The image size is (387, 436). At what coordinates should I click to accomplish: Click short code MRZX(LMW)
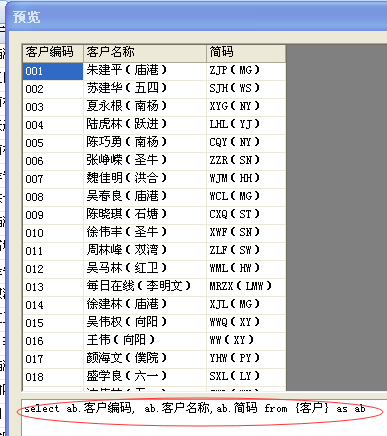click(x=246, y=287)
